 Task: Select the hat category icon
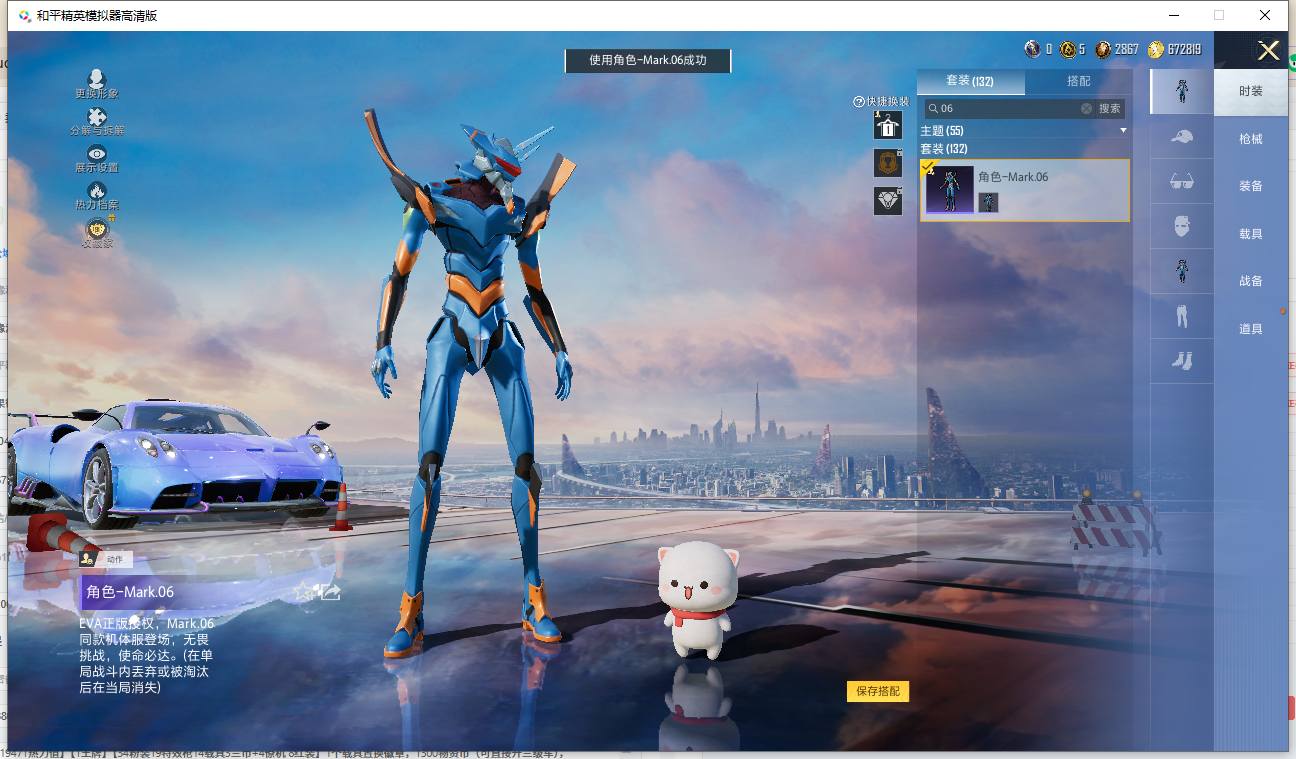[1182, 137]
